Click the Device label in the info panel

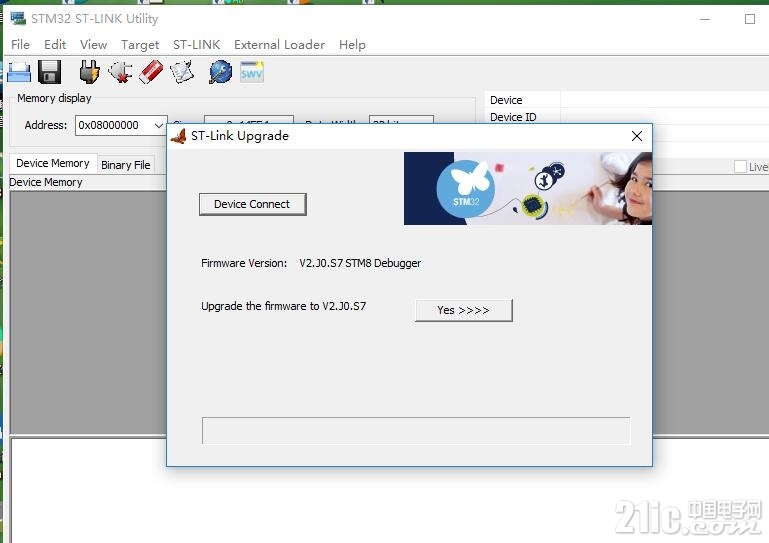506,100
